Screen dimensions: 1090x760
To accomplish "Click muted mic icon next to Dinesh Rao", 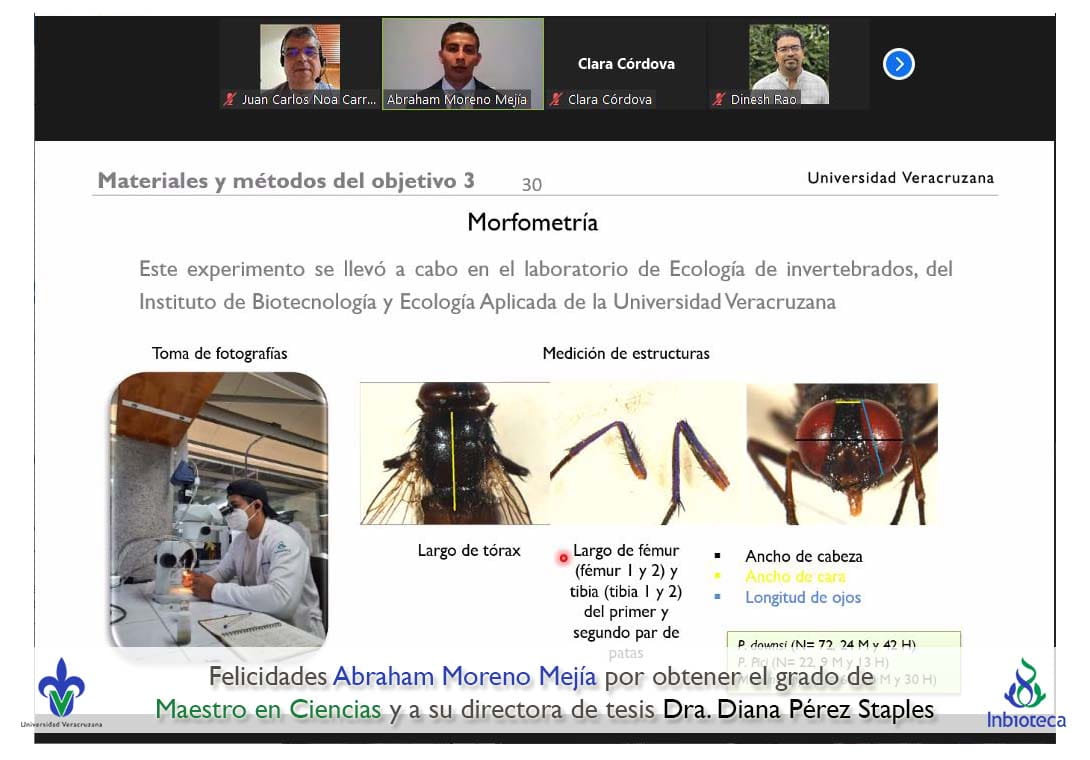I will (x=719, y=99).
